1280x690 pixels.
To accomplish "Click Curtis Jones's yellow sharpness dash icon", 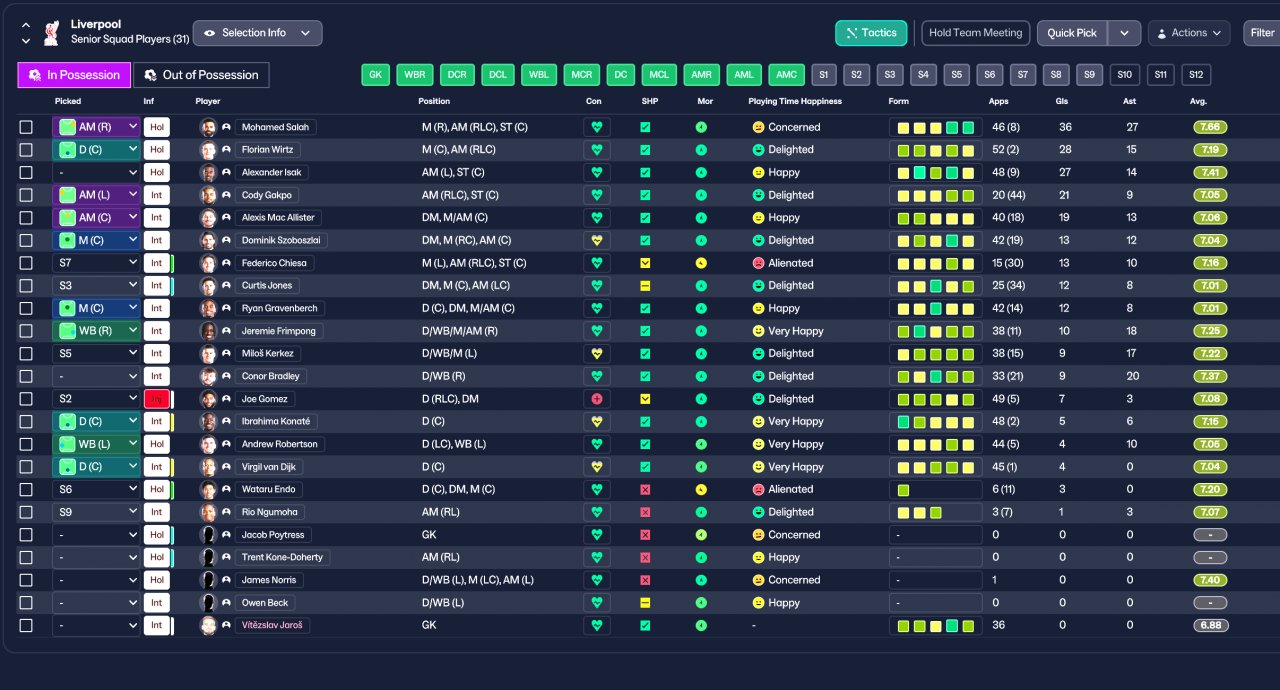I will pyautogui.click(x=645, y=285).
